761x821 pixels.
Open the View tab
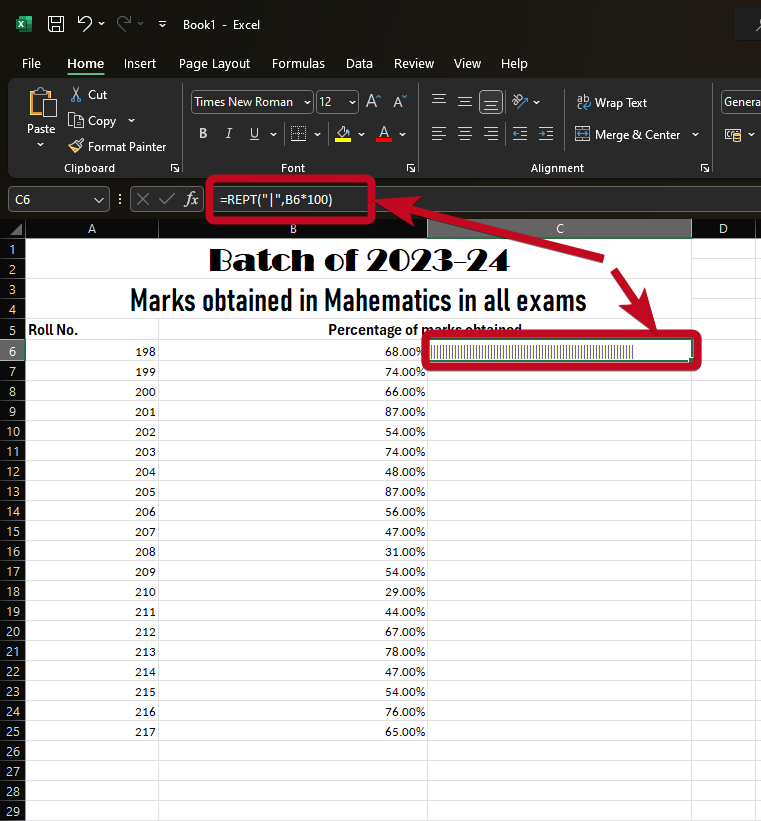pos(467,63)
